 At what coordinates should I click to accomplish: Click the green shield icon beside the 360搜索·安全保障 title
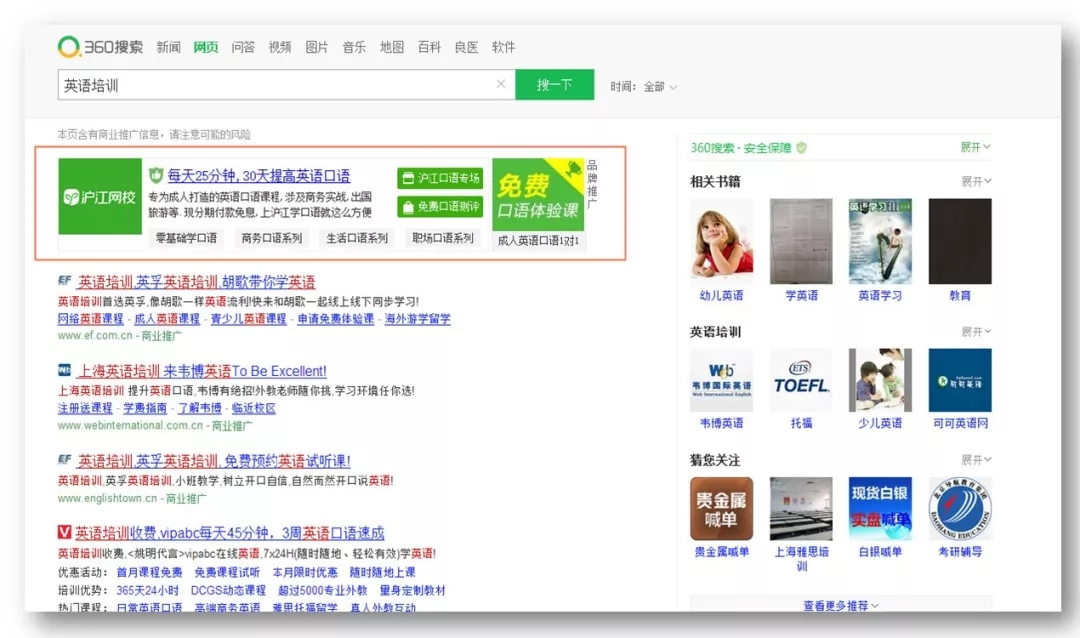coord(801,147)
